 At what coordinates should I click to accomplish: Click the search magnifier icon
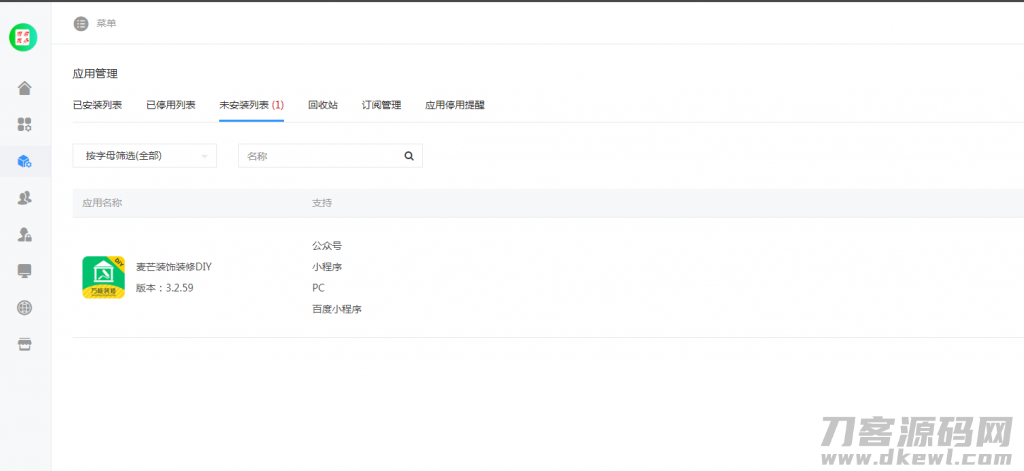pos(408,156)
